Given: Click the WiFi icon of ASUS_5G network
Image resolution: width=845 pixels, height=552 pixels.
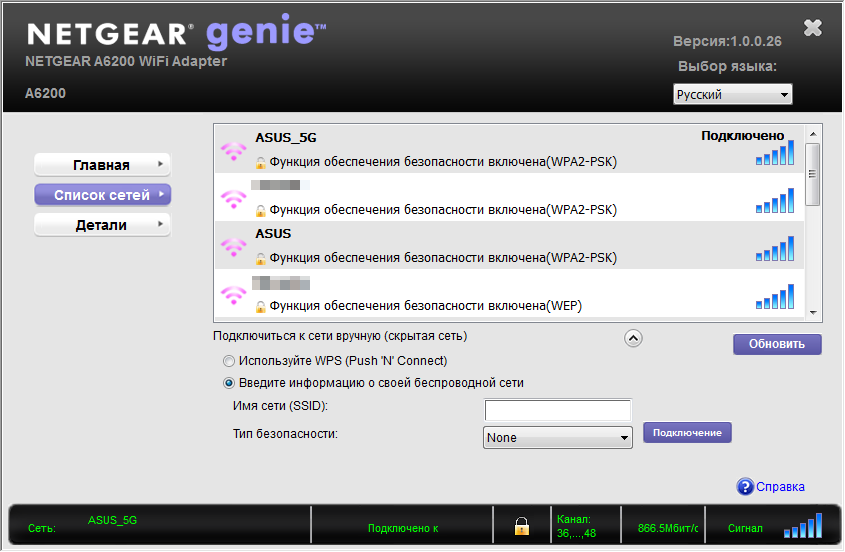Looking at the screenshot, I should [233, 151].
